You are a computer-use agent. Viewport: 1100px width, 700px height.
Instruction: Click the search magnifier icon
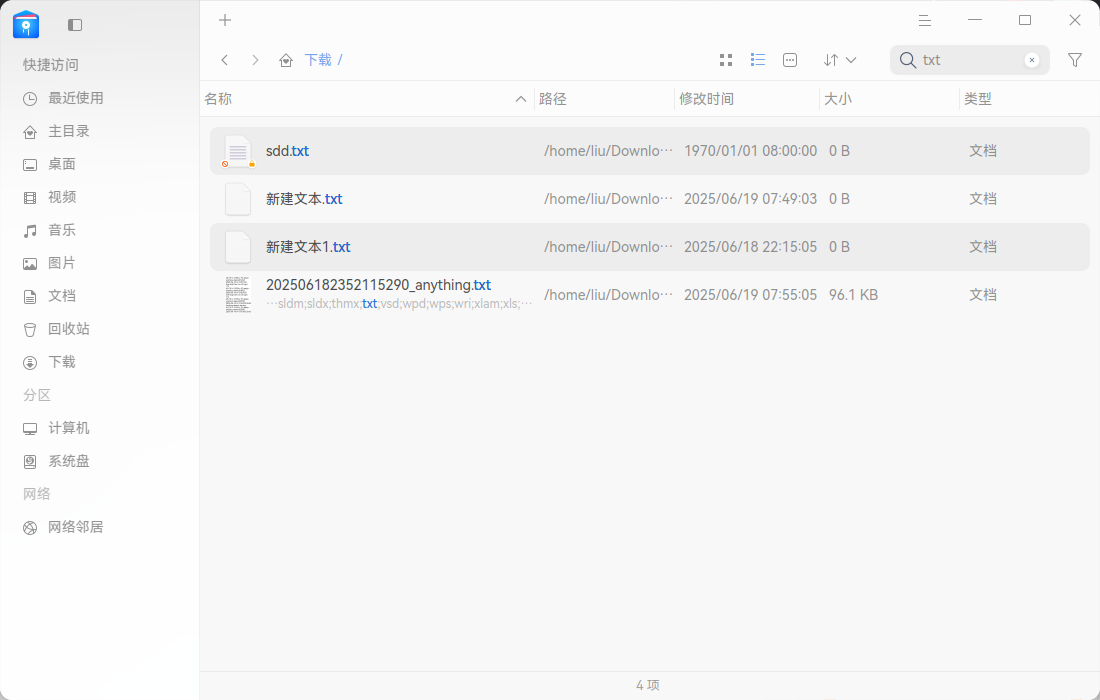click(908, 60)
